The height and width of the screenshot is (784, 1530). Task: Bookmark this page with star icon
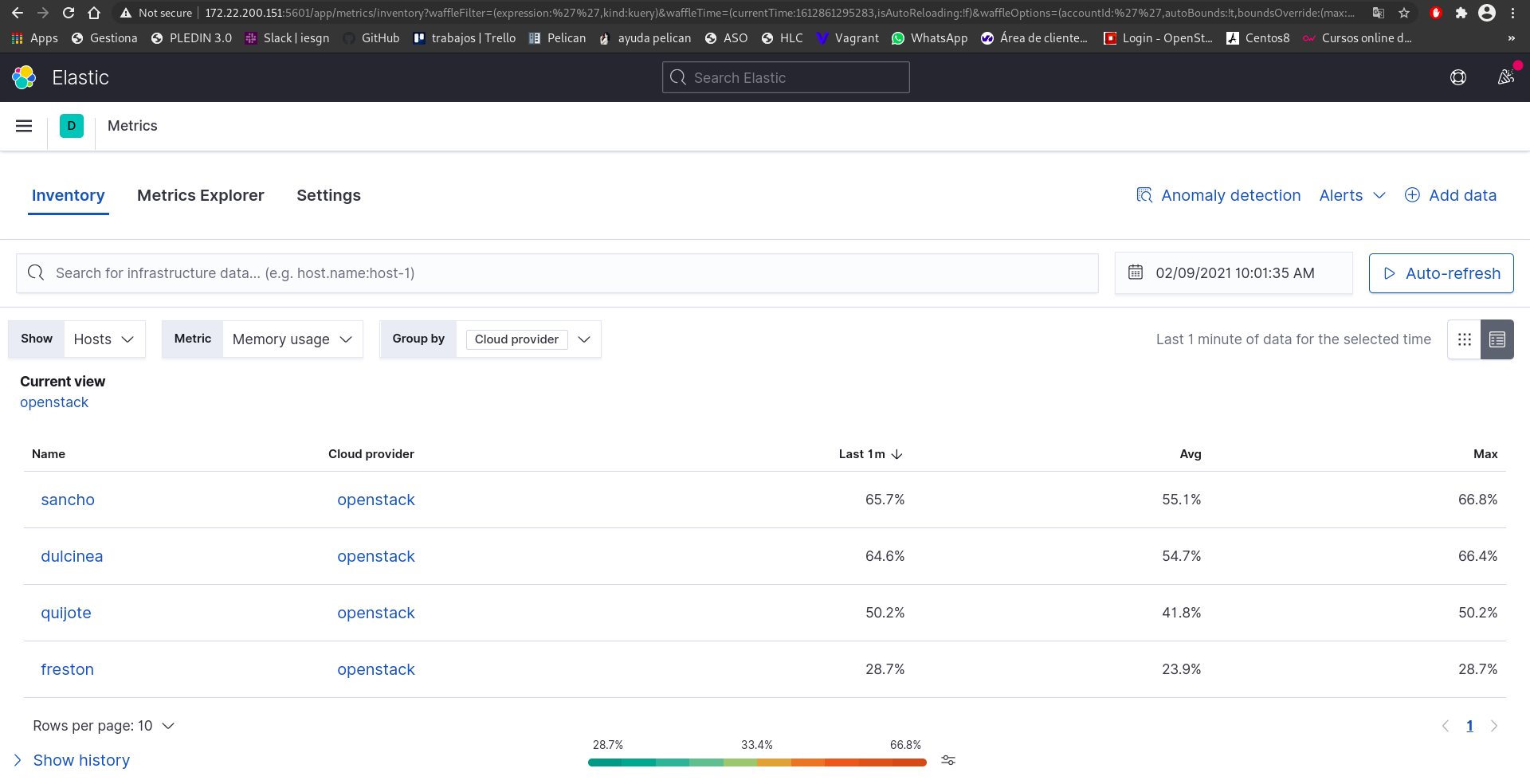click(1404, 13)
